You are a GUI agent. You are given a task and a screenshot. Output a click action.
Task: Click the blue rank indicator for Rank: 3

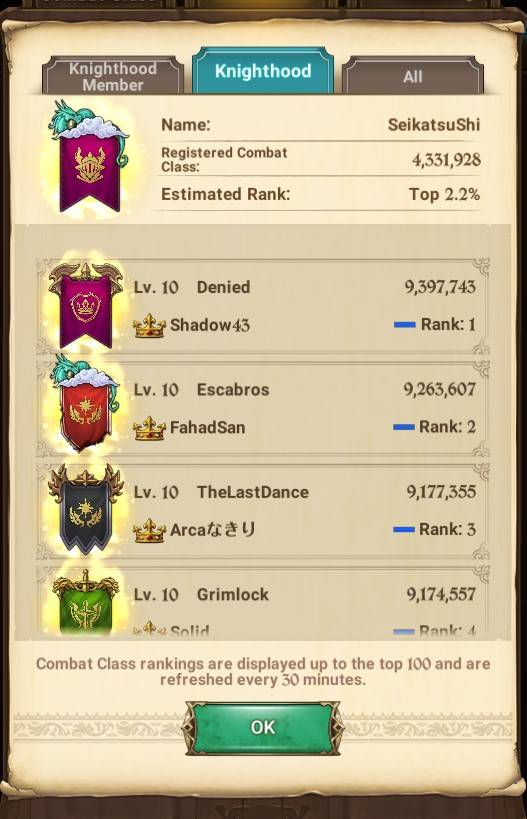click(x=404, y=530)
